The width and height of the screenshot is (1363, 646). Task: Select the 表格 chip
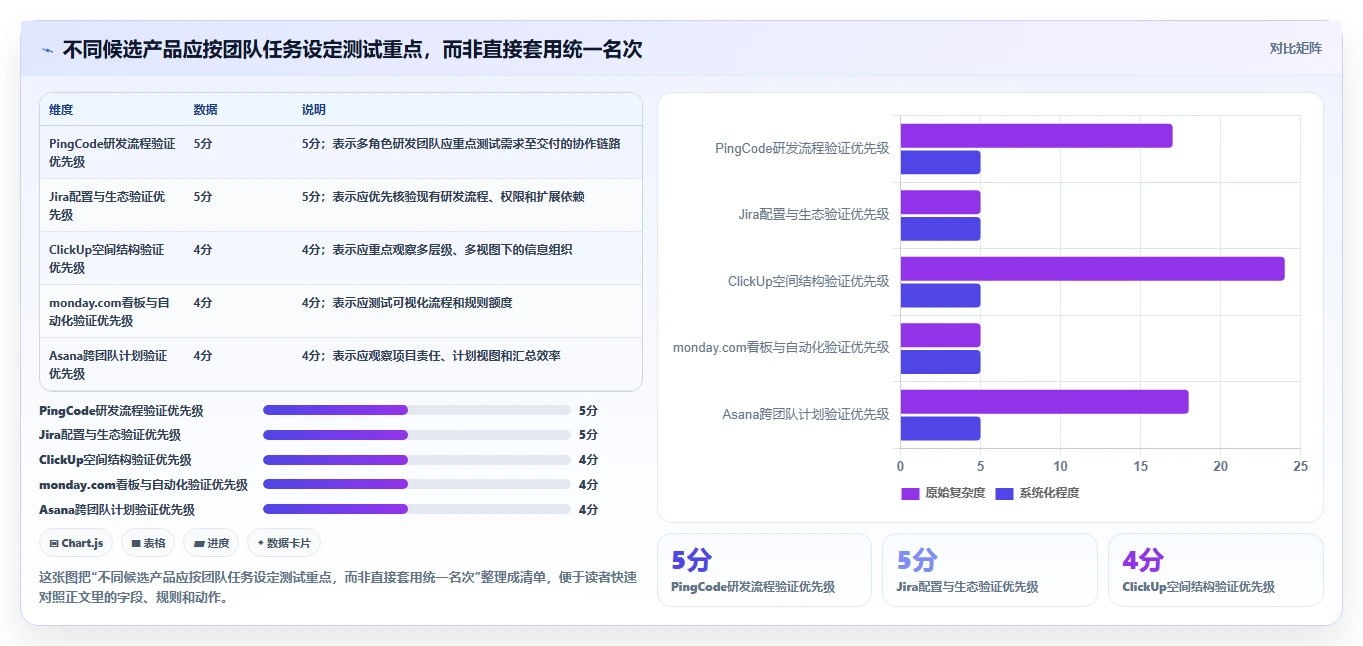point(148,543)
